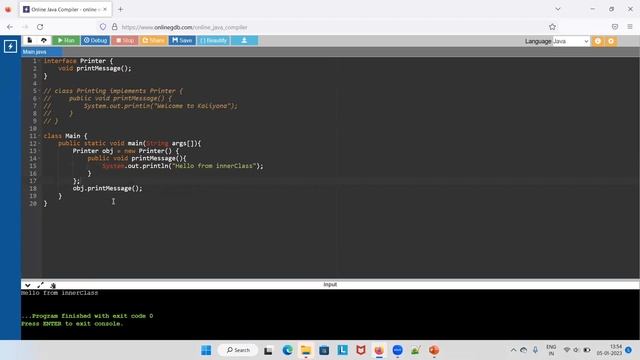Click the taskbar Search box
The width and height of the screenshot is (640, 360).
[238, 350]
